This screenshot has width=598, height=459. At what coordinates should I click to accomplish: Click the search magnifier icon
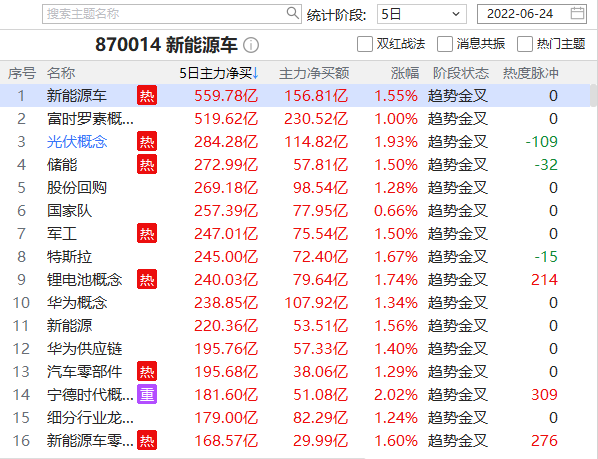pyautogui.click(x=293, y=13)
